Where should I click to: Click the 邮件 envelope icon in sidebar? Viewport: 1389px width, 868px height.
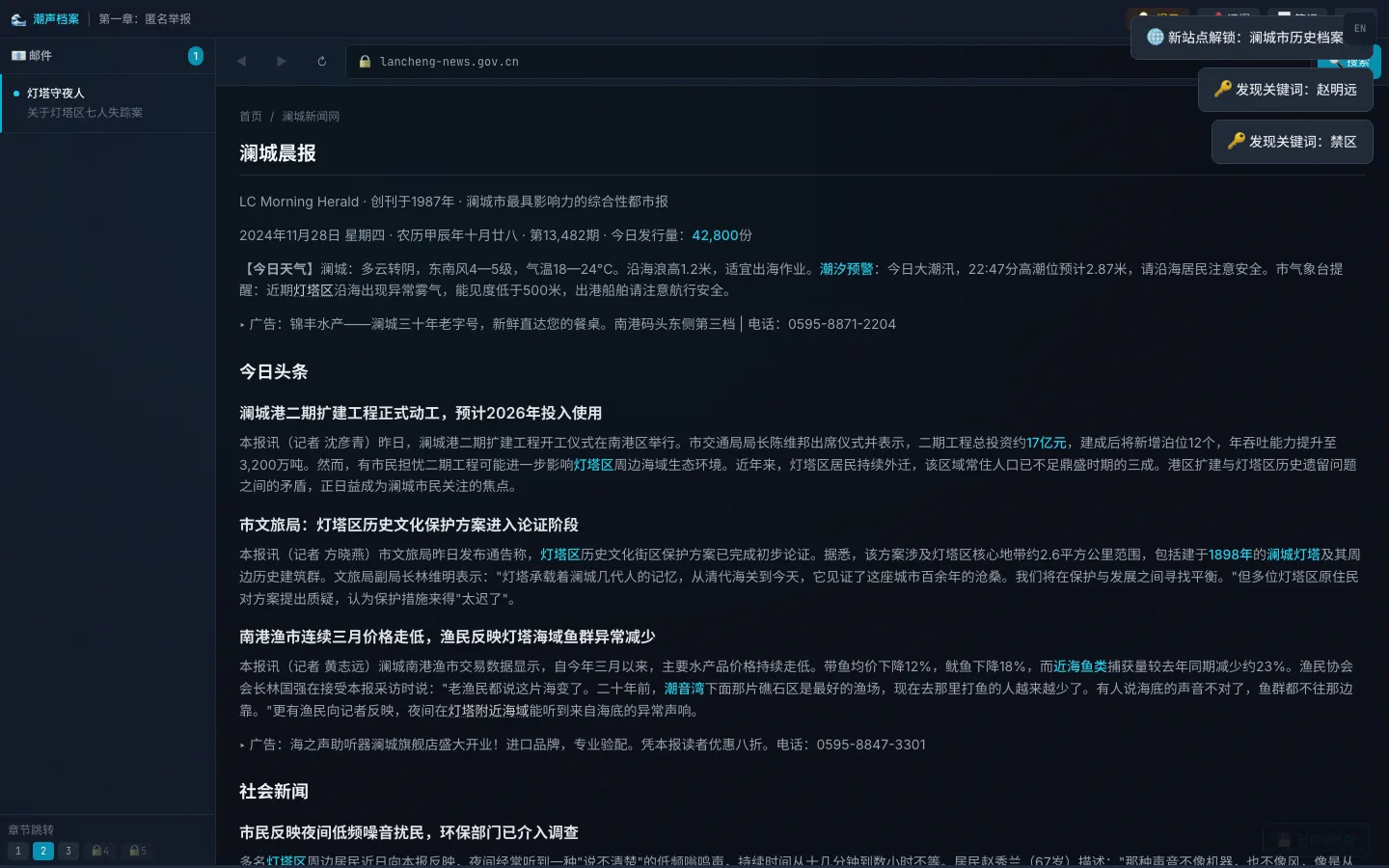[18, 56]
